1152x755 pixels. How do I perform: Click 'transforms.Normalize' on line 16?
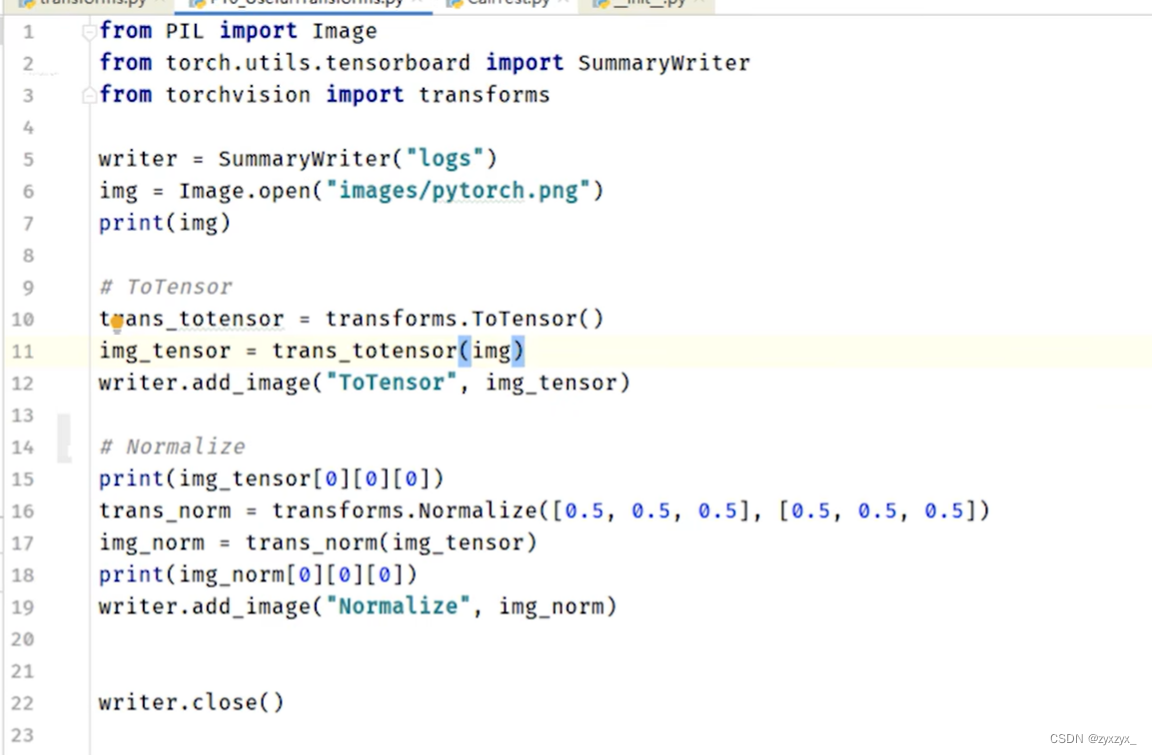click(x=405, y=510)
